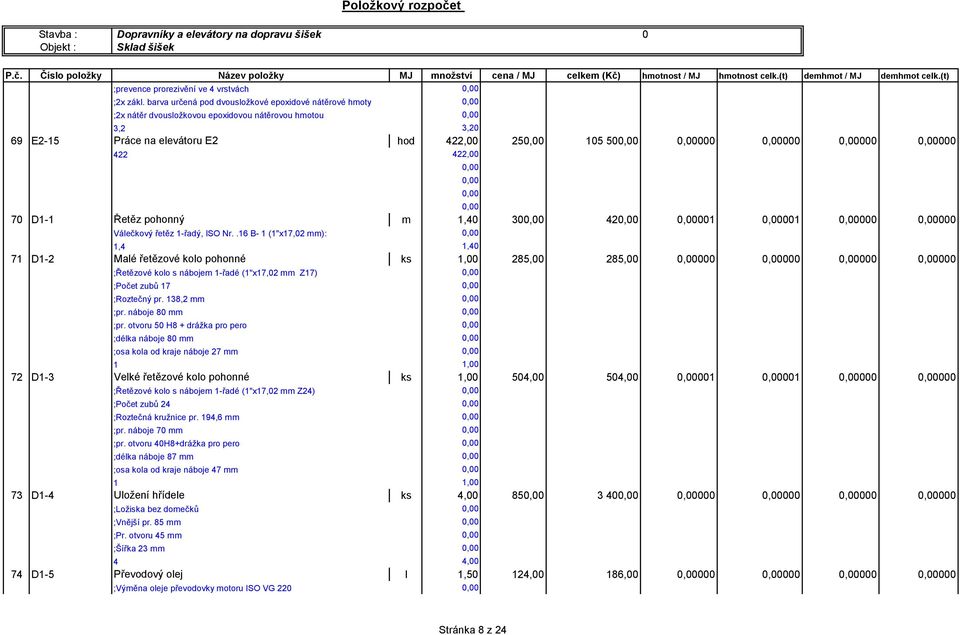This screenshot has height=635, width=960.
Task: Click the "P.č." column header
Action: click(x=14, y=76)
